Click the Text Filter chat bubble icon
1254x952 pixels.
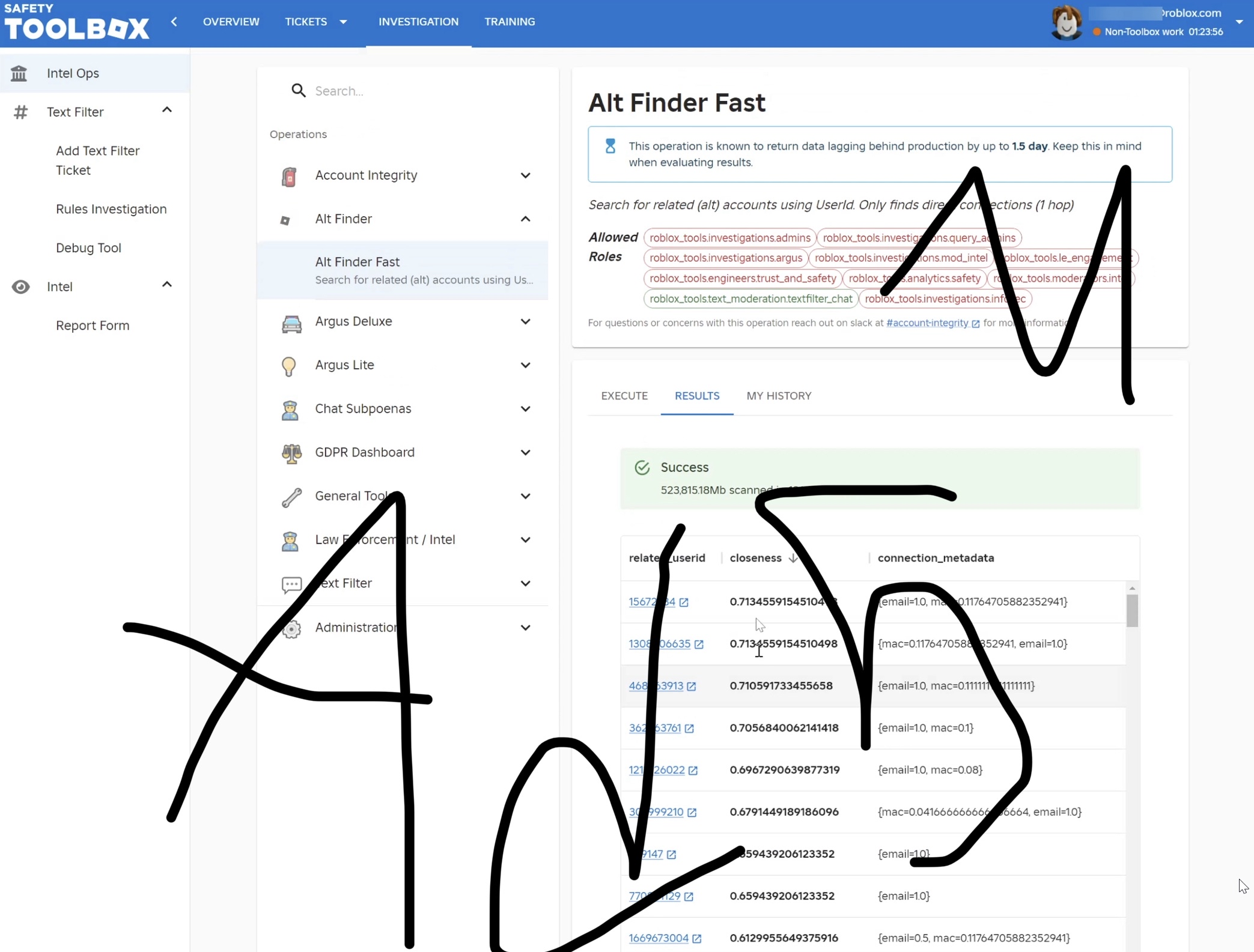coord(291,584)
